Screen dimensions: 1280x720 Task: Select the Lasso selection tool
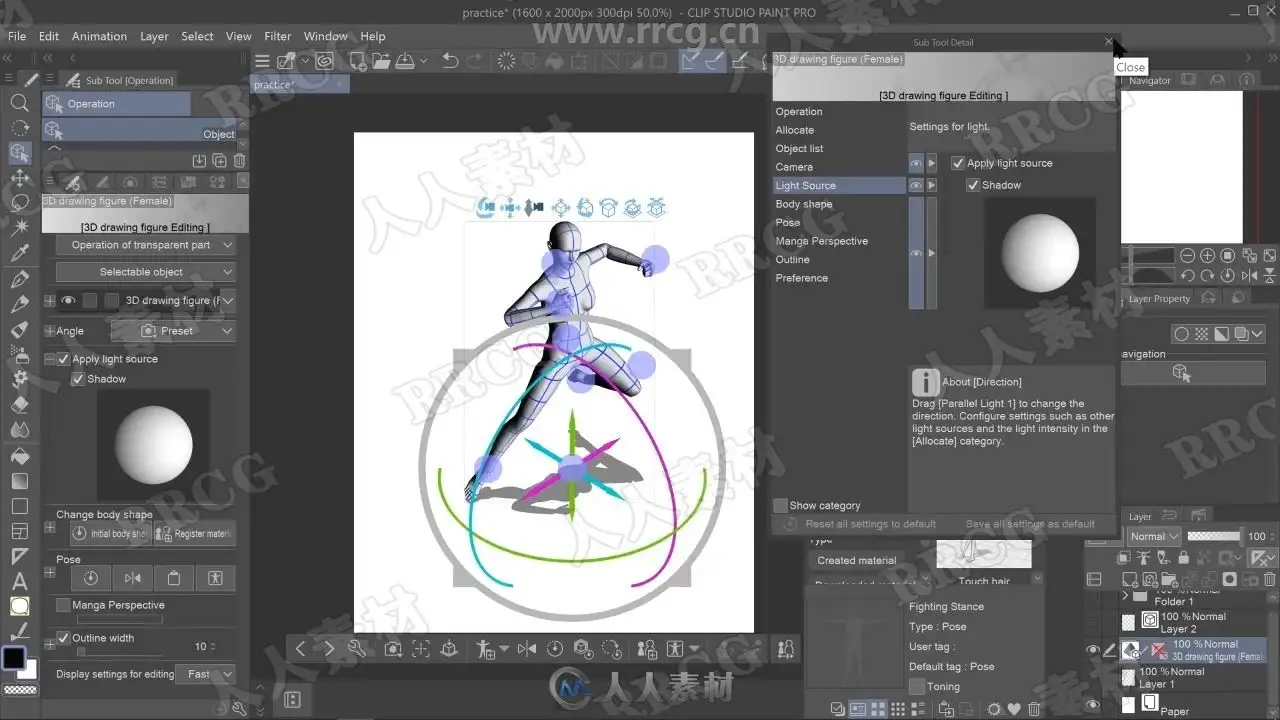[19, 203]
